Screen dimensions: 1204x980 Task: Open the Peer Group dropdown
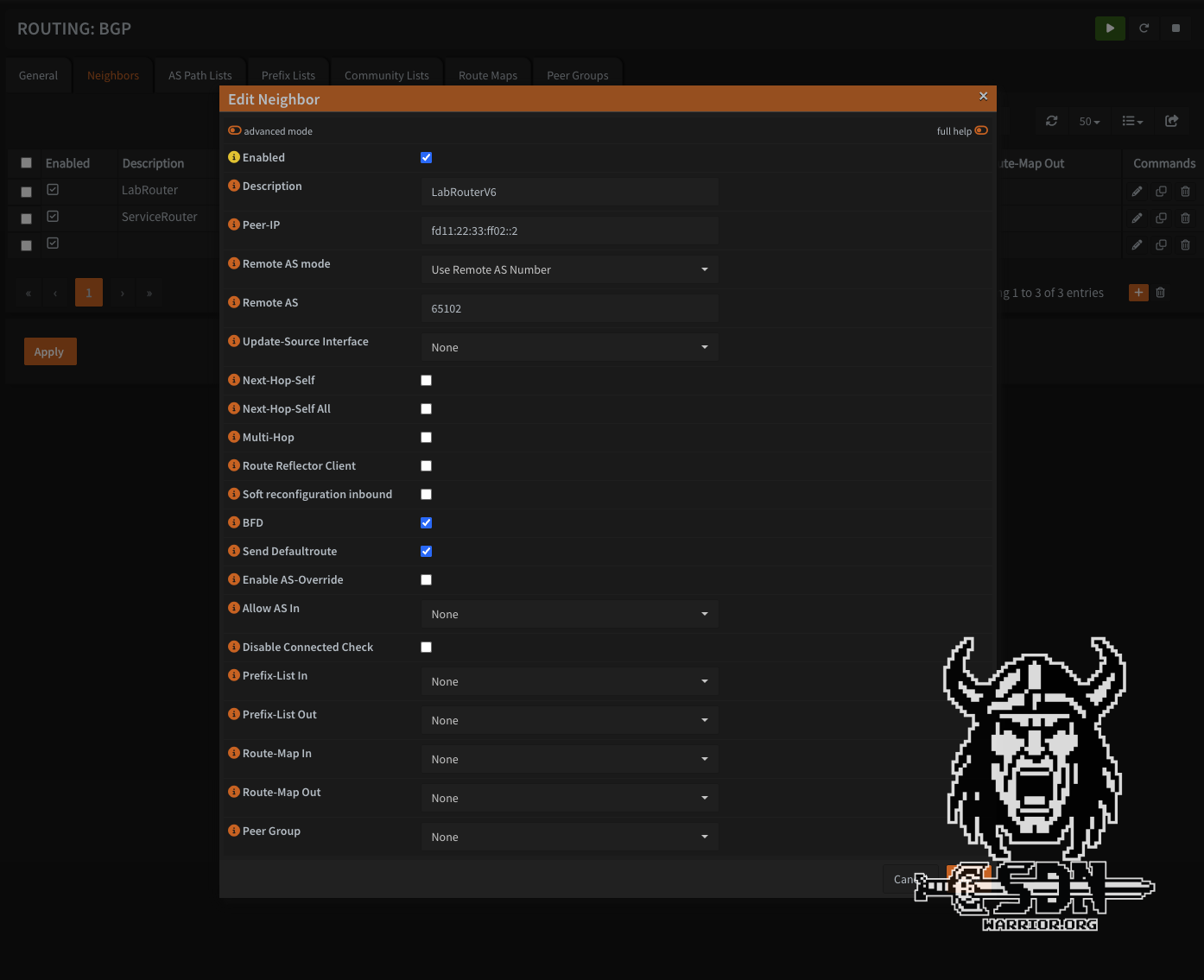tap(569, 837)
